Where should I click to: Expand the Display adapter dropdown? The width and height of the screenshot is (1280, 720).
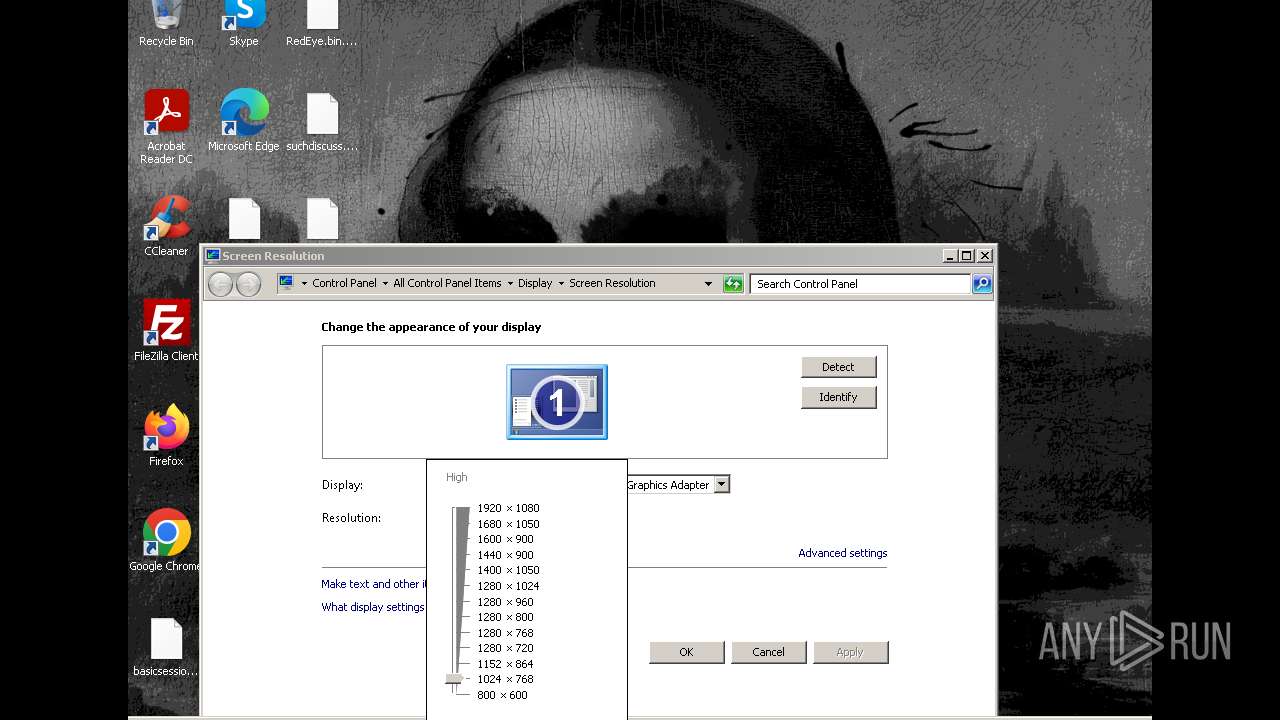click(x=722, y=485)
